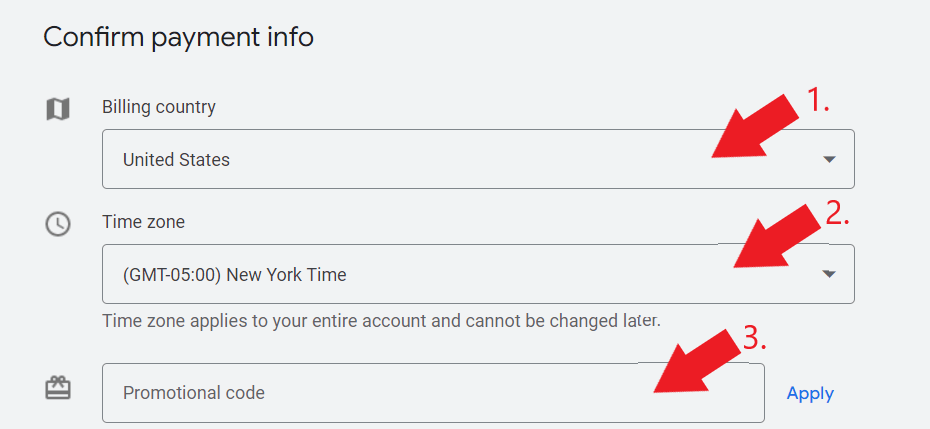Click the United States country value

(176, 159)
